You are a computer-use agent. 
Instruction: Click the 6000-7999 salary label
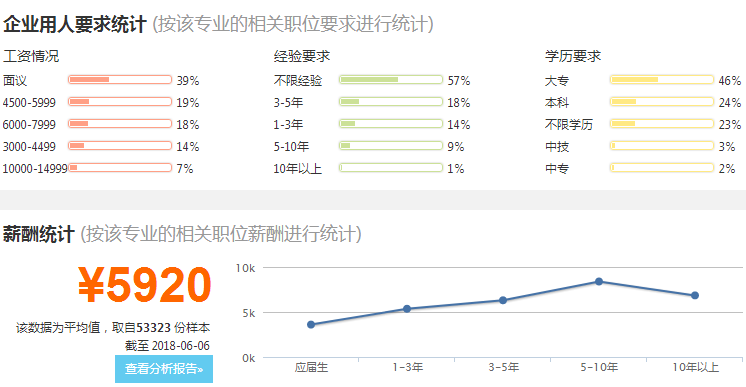coord(29,124)
